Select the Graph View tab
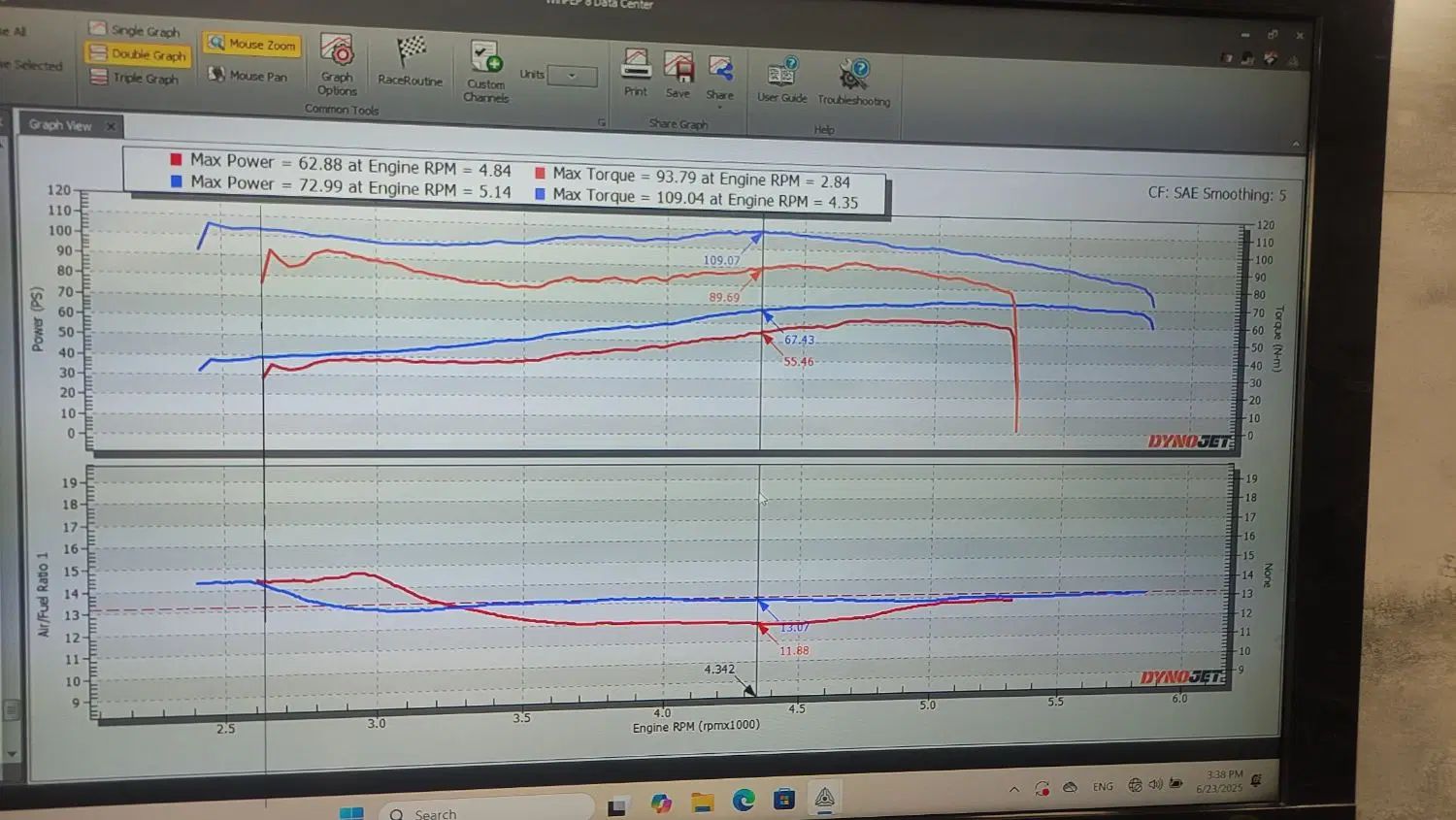This screenshot has height=820, width=1456. (x=60, y=125)
